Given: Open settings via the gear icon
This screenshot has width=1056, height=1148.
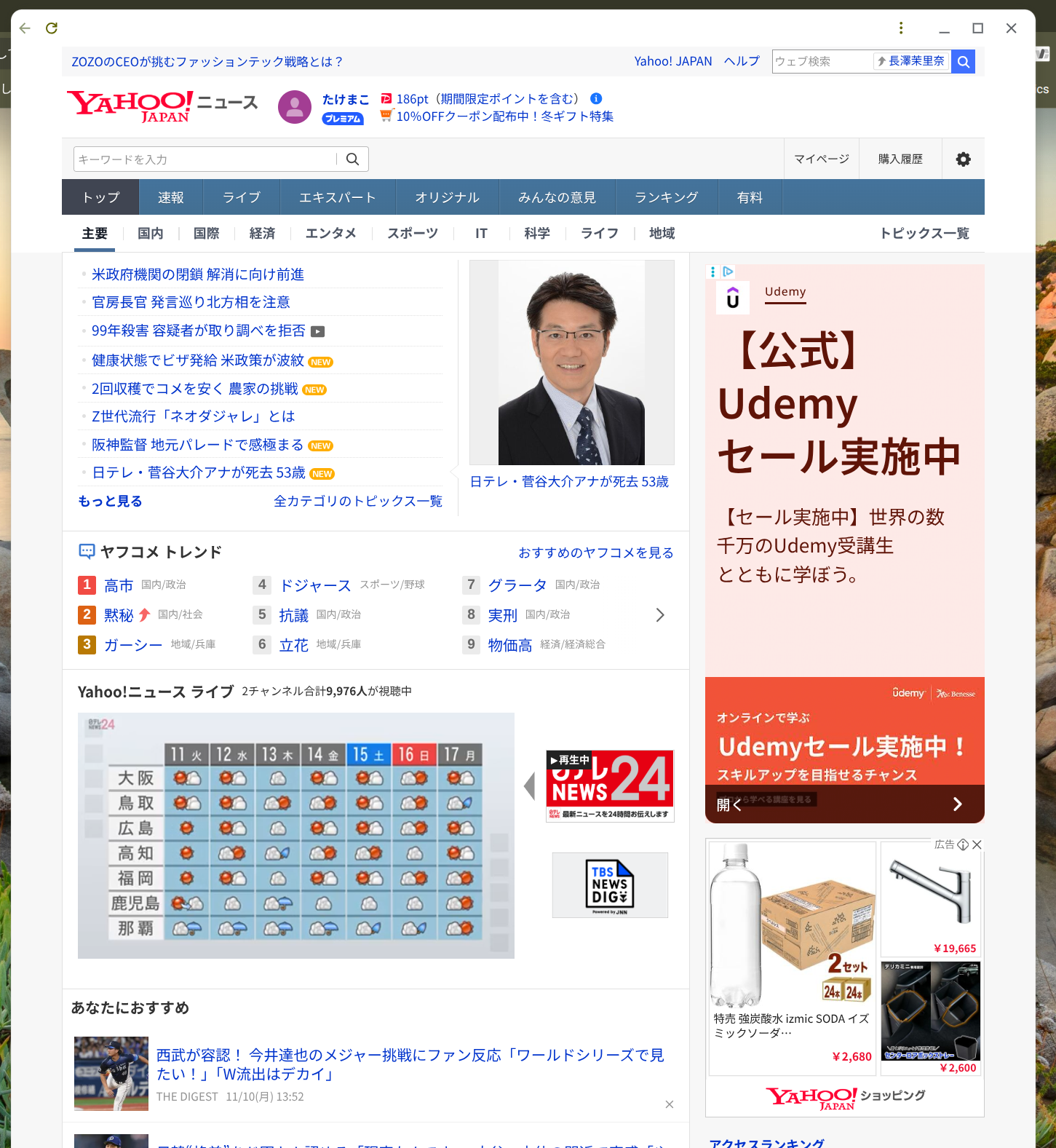Looking at the screenshot, I should coord(963,159).
